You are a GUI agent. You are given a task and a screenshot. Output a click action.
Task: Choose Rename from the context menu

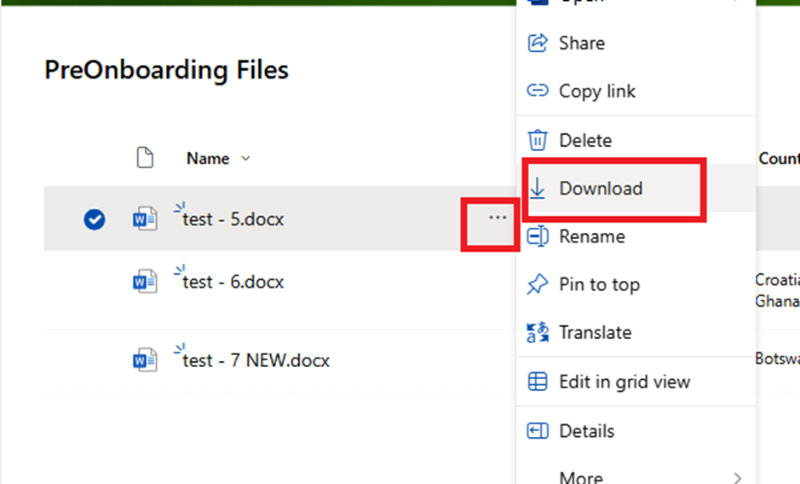point(636,236)
